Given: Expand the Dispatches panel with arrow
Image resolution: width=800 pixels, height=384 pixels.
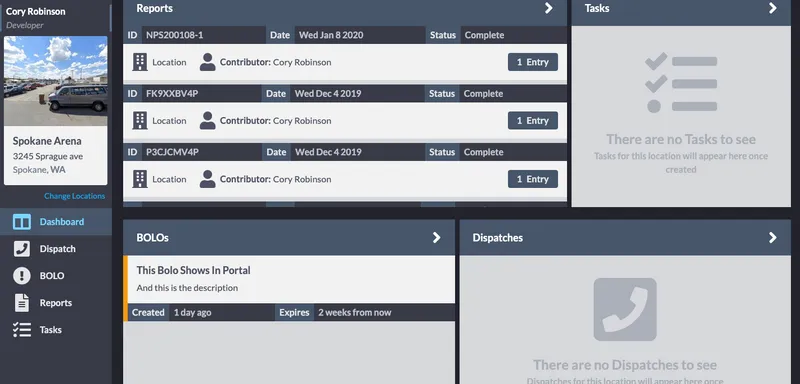Looking at the screenshot, I should [x=772, y=238].
